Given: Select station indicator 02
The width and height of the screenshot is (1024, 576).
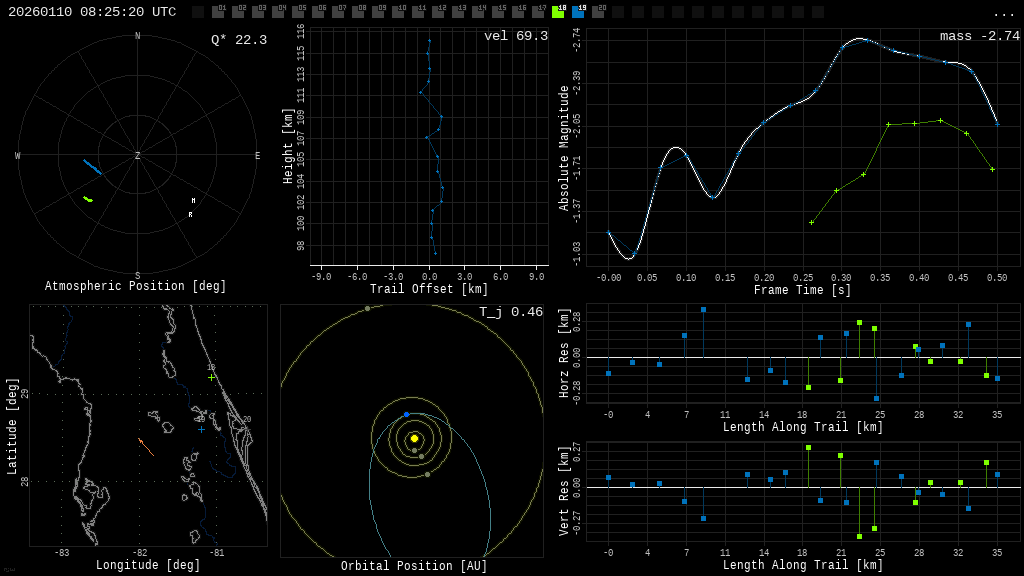Looking at the screenshot, I should [238, 12].
